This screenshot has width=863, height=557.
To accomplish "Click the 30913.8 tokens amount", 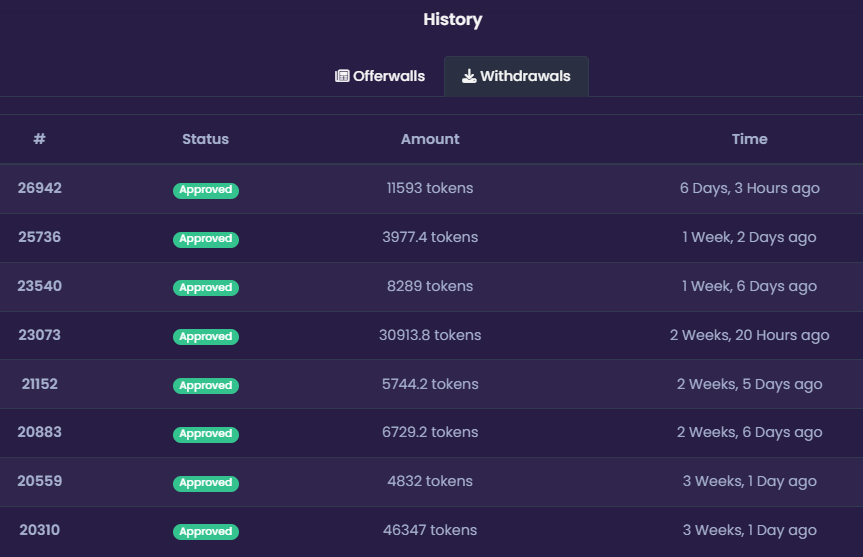I will click(430, 335).
